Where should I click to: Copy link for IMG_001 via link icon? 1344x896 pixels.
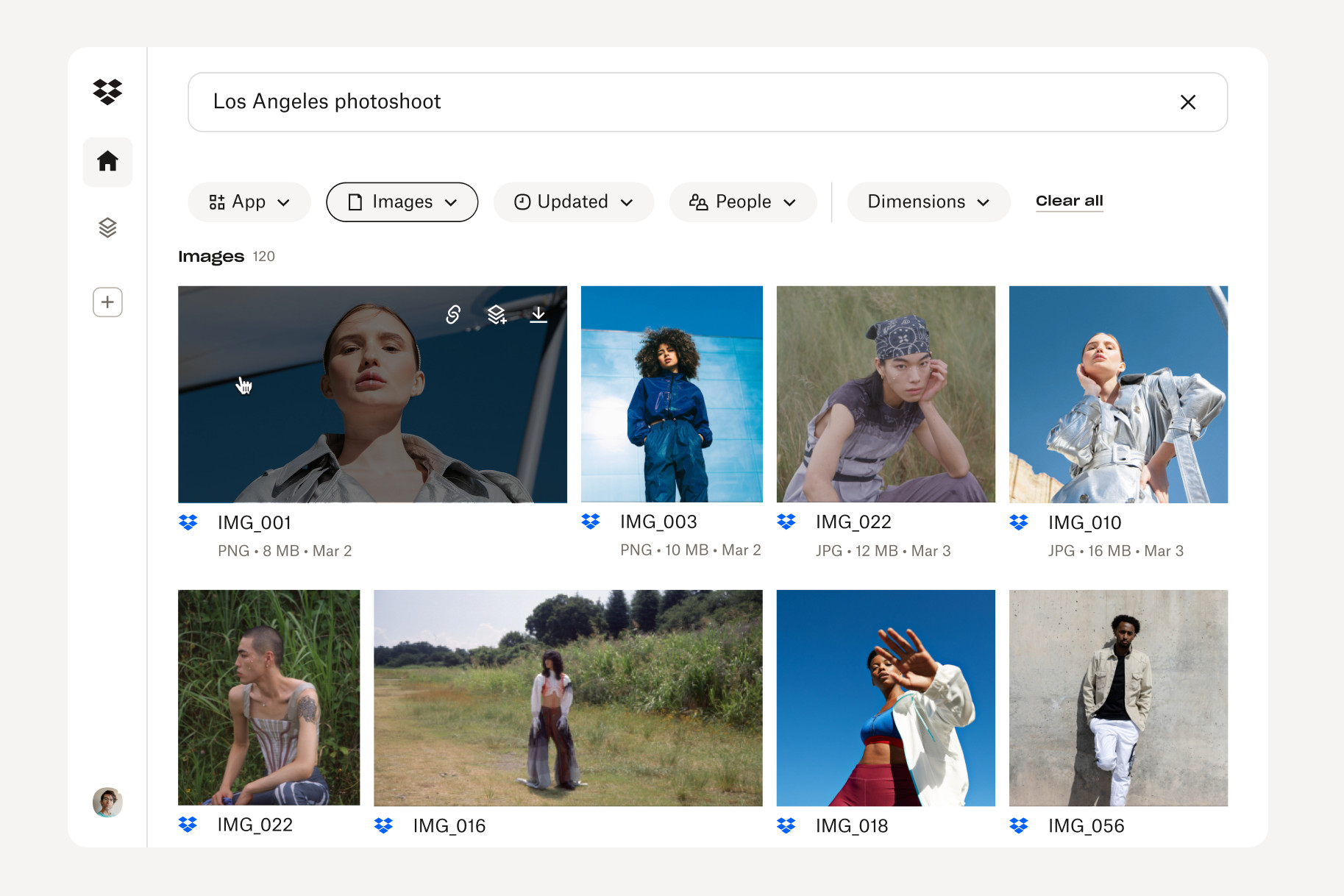[x=453, y=315]
